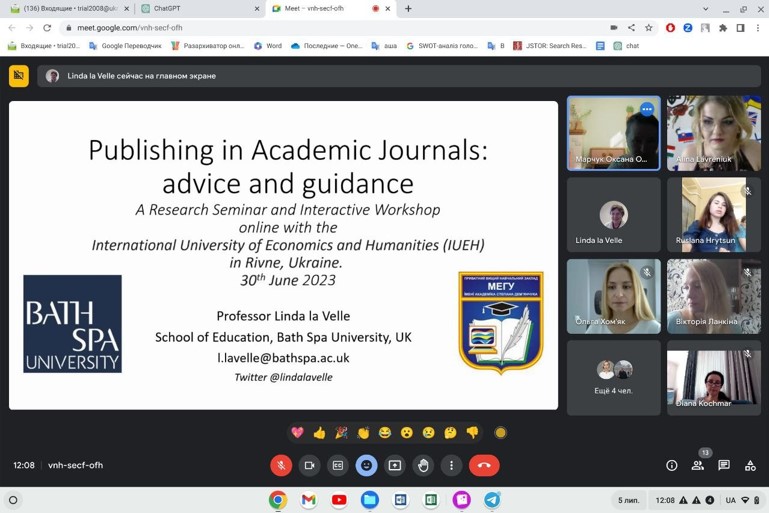Send the party popper reaction
The height and width of the screenshot is (513, 769).
341,433
